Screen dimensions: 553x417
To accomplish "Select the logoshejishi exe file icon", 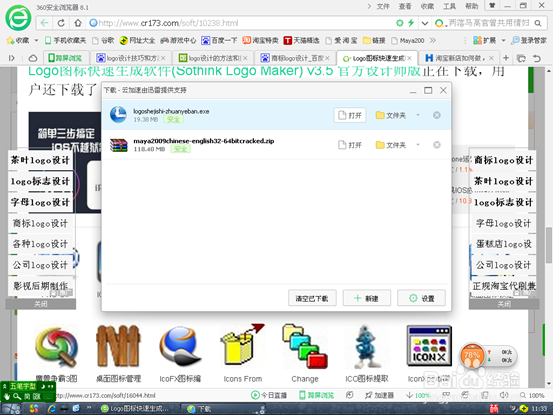I will pos(118,115).
